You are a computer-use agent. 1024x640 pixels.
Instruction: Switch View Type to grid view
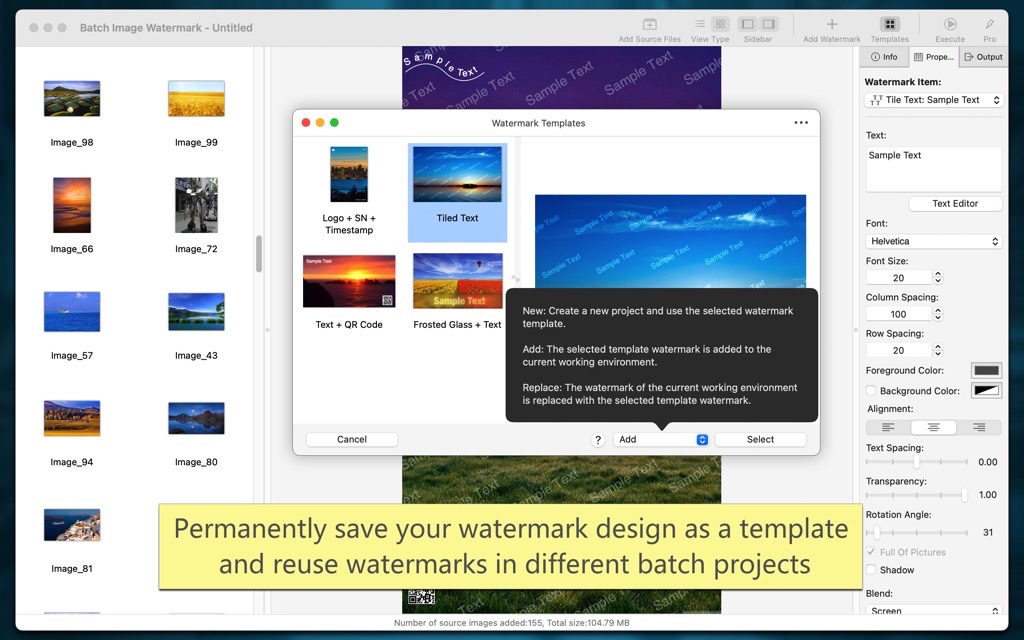[720, 24]
